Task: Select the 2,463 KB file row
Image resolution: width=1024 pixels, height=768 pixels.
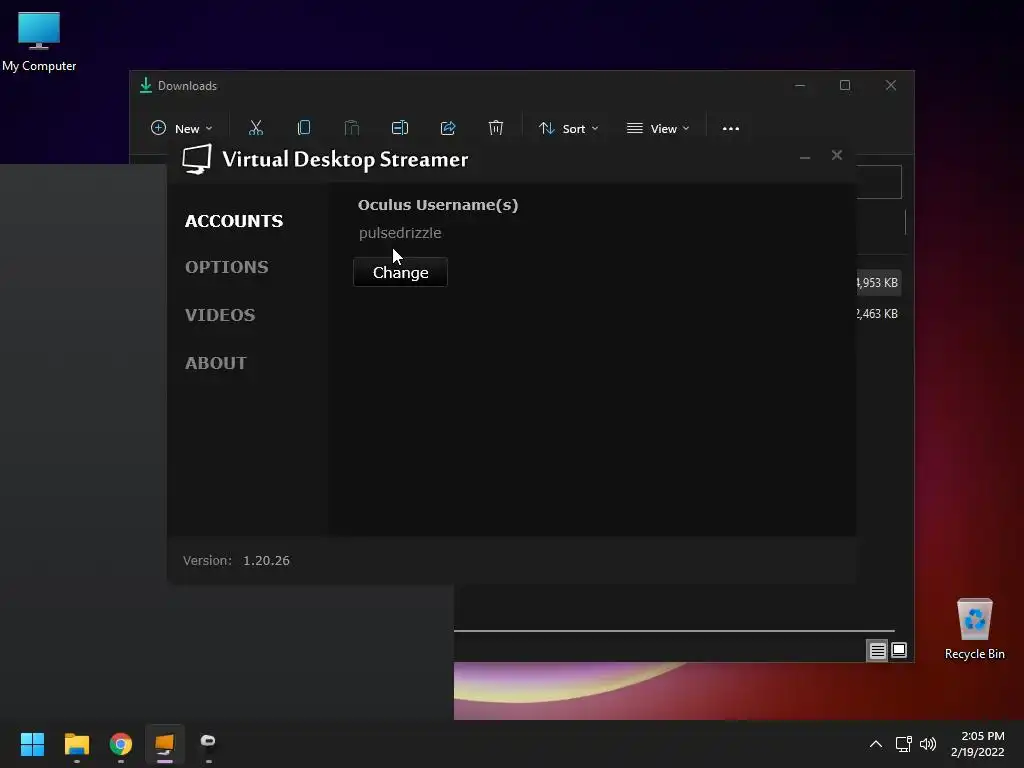Action: pyautogui.click(x=878, y=314)
